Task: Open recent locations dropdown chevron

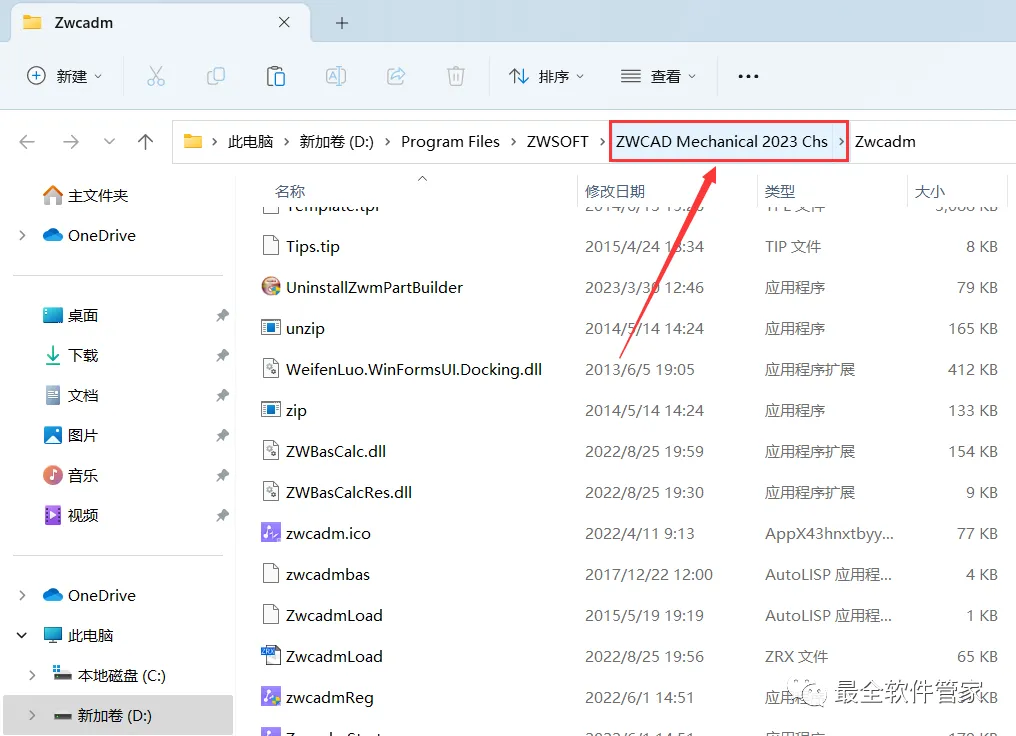Action: pyautogui.click(x=109, y=141)
